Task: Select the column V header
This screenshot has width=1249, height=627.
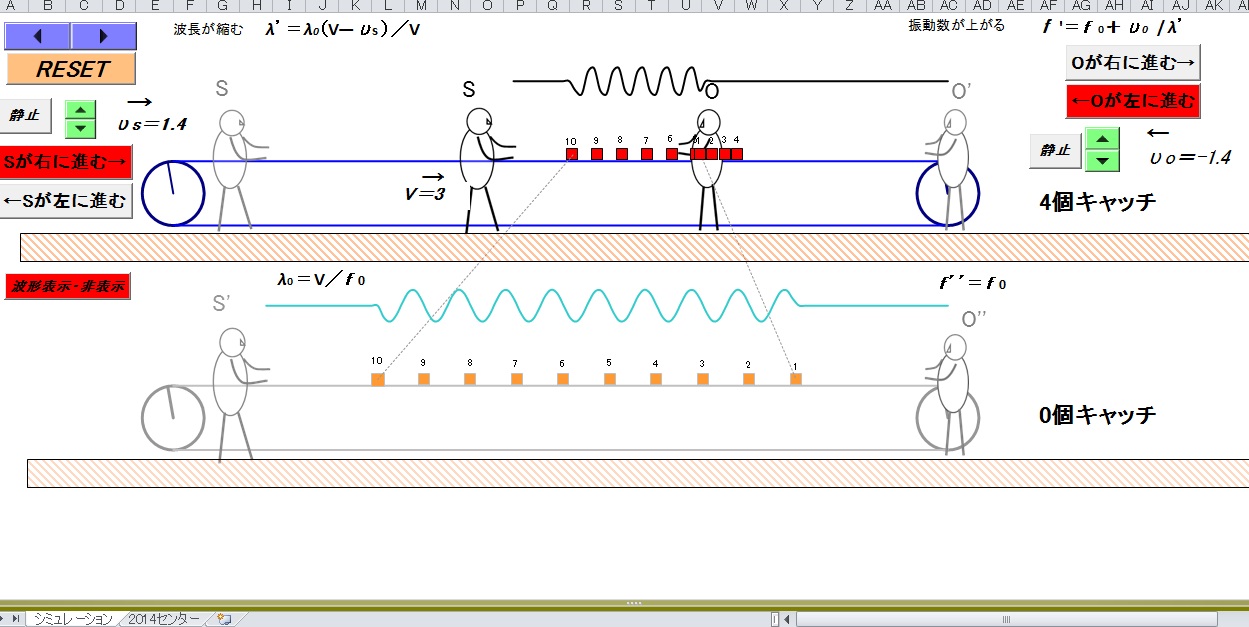Action: point(717,6)
